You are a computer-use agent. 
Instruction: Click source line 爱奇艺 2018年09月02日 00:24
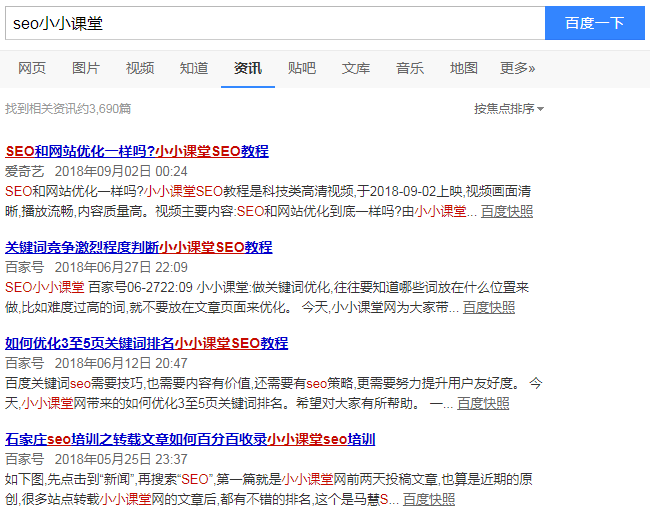tap(96, 171)
